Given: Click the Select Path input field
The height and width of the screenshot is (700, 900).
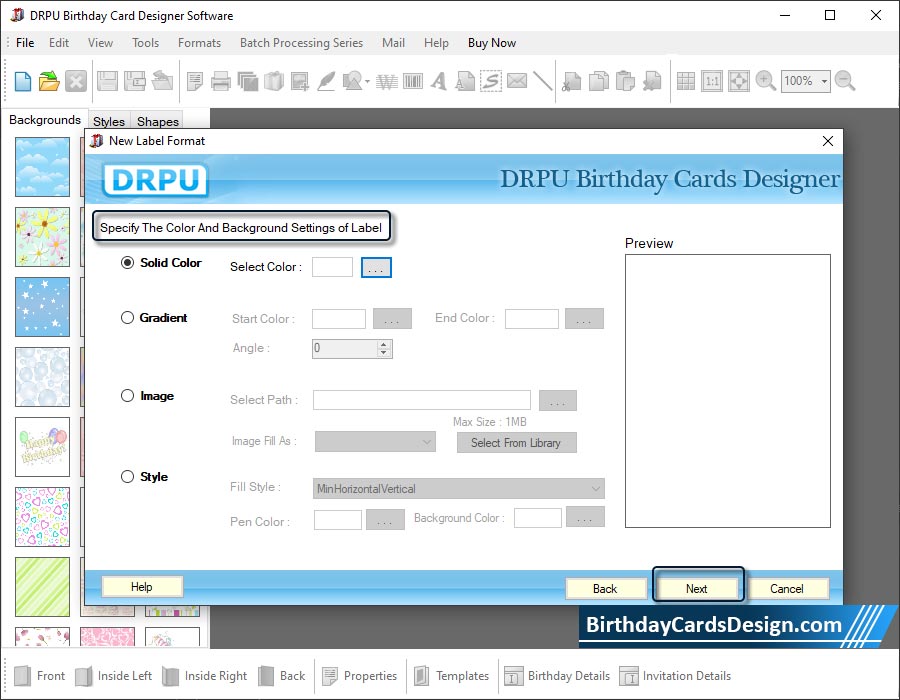Looking at the screenshot, I should coord(422,400).
